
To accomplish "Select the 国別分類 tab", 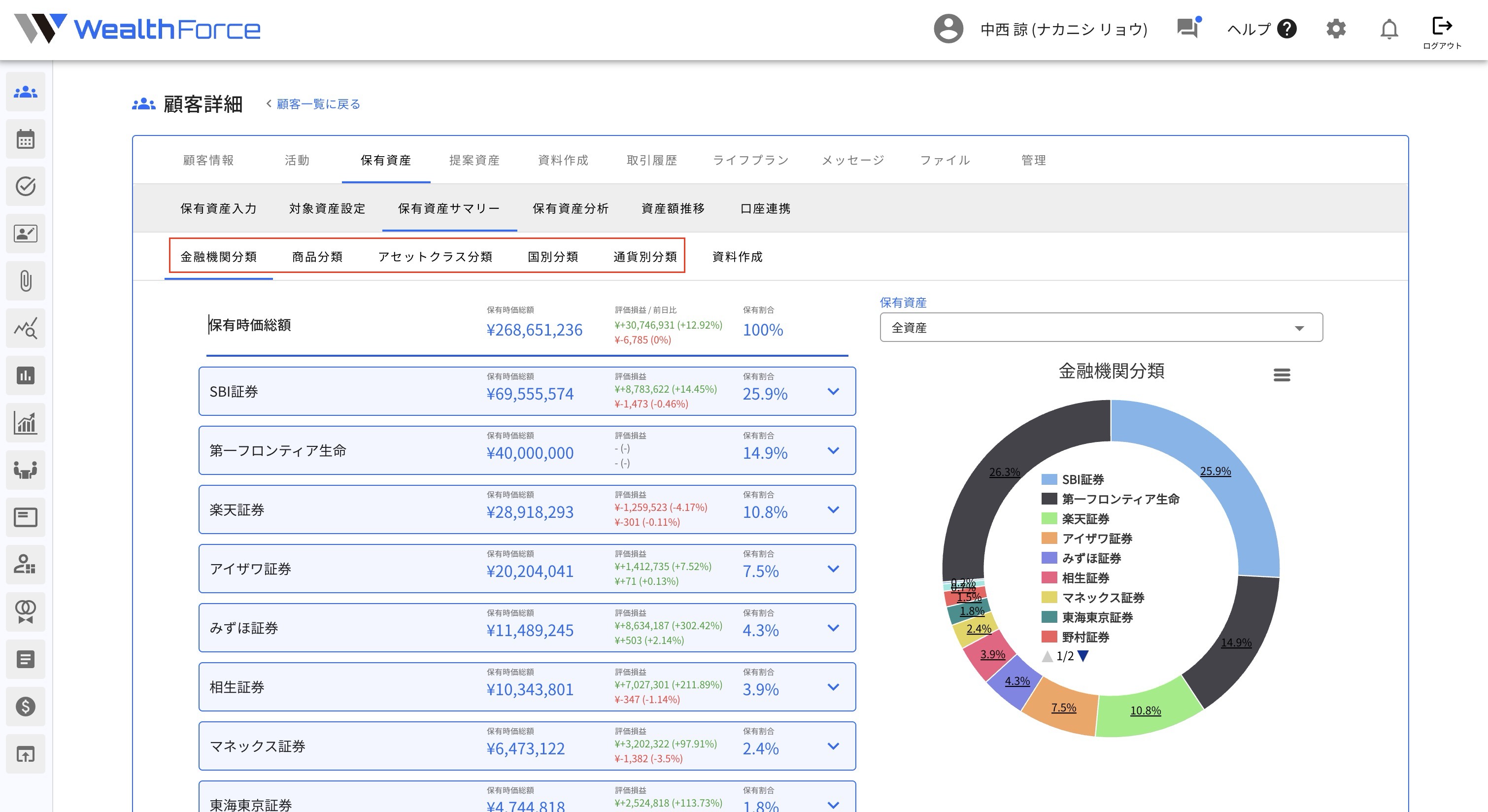I will (553, 256).
